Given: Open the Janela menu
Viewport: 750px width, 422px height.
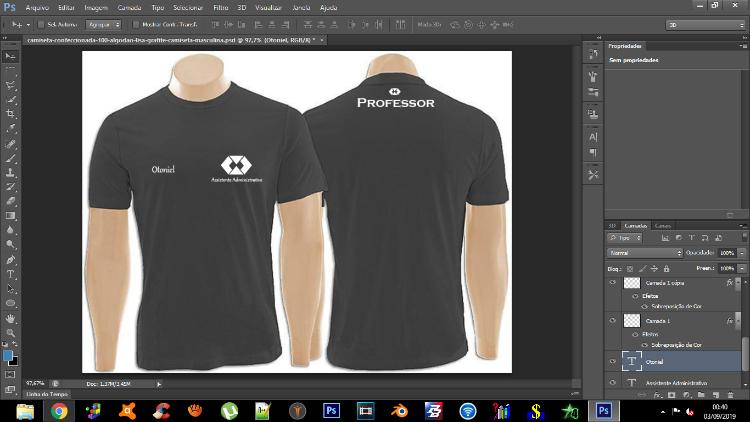Looking at the screenshot, I should (x=301, y=8).
